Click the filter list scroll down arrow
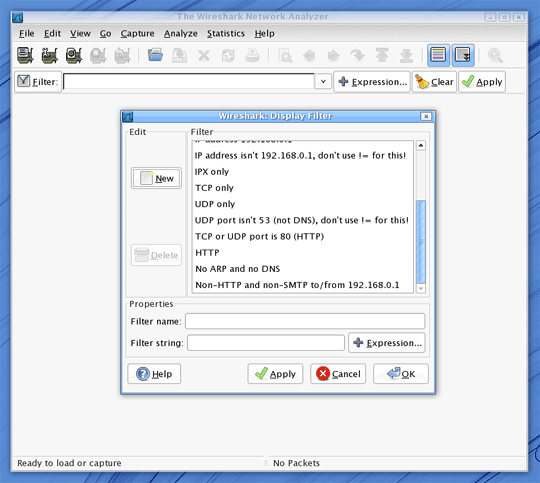 coord(421,288)
